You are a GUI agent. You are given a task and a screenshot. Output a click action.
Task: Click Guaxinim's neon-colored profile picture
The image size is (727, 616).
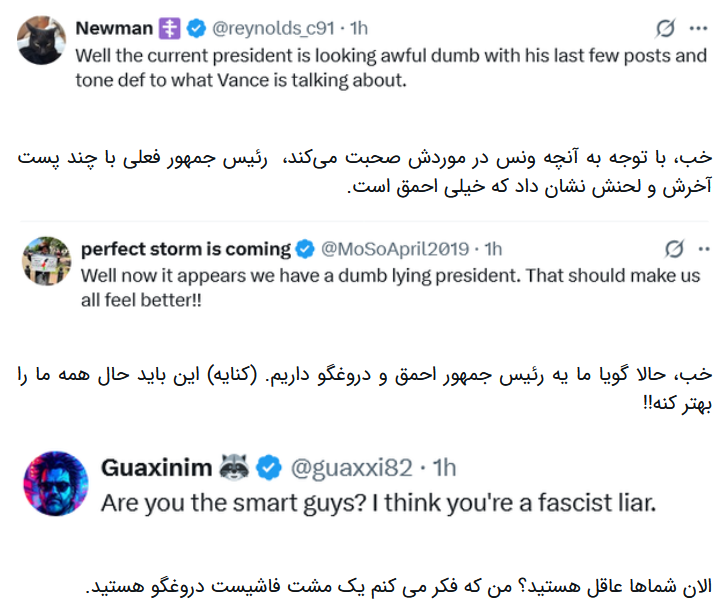[54, 484]
